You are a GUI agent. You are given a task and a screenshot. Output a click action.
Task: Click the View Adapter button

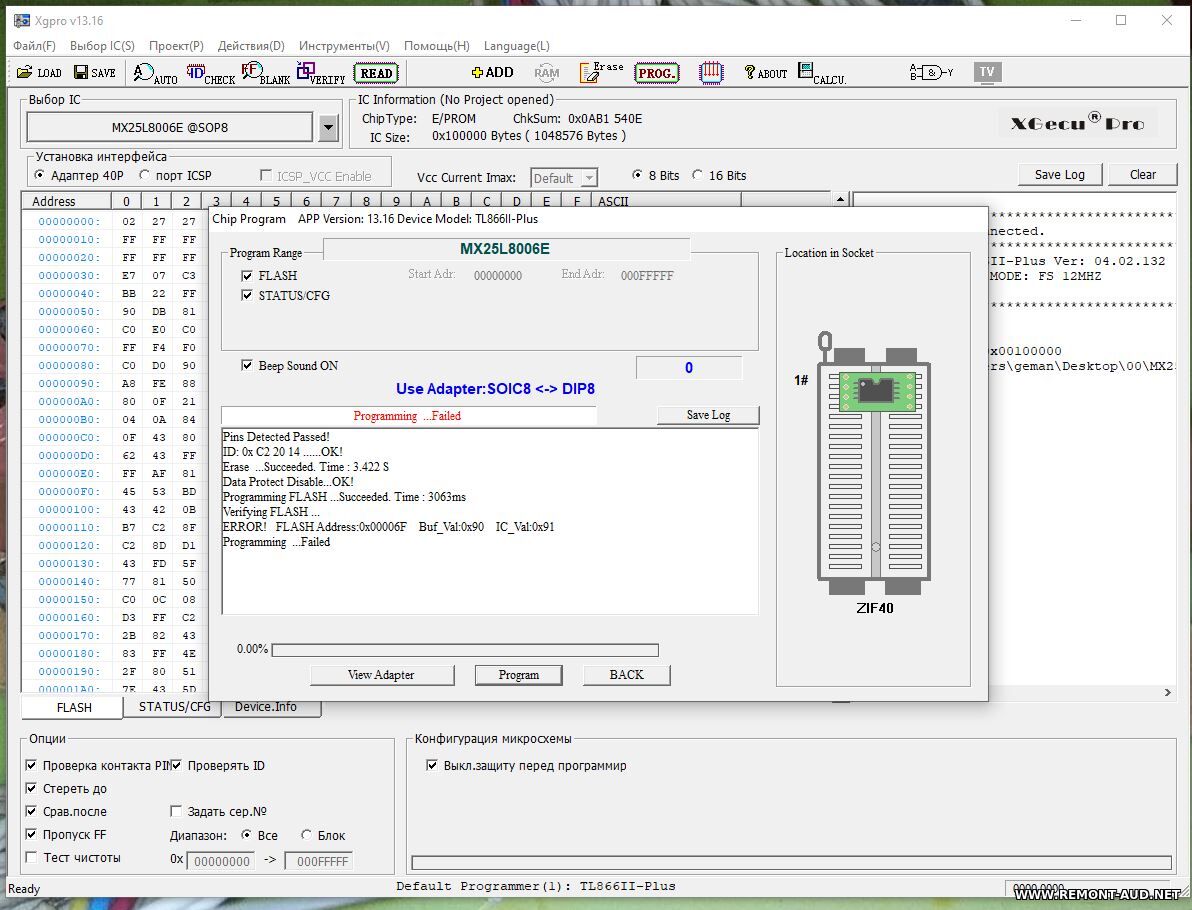[x=381, y=675]
